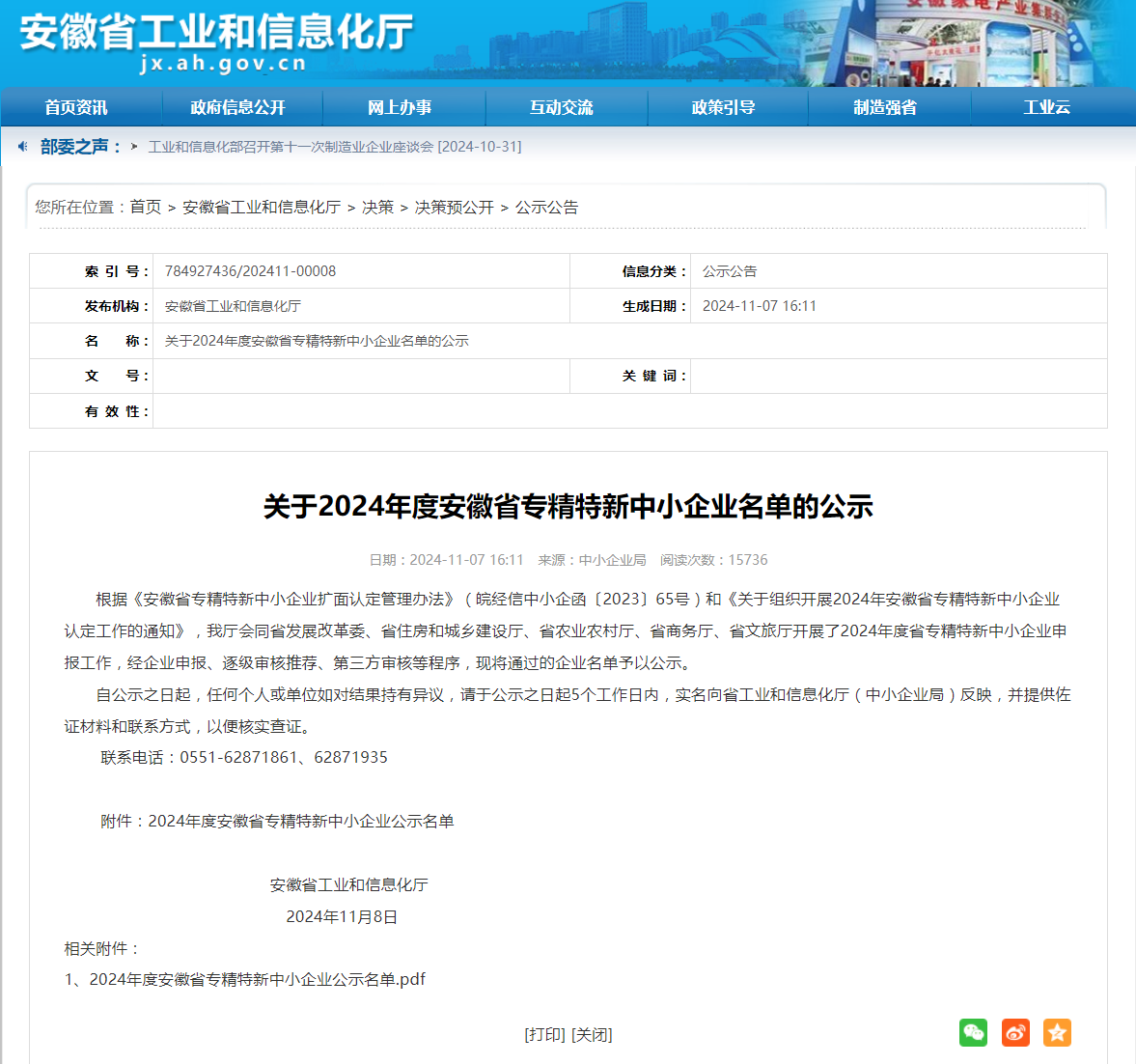Click the speaker icon beside 部委之声
This screenshot has width=1136, height=1064.
(23, 147)
